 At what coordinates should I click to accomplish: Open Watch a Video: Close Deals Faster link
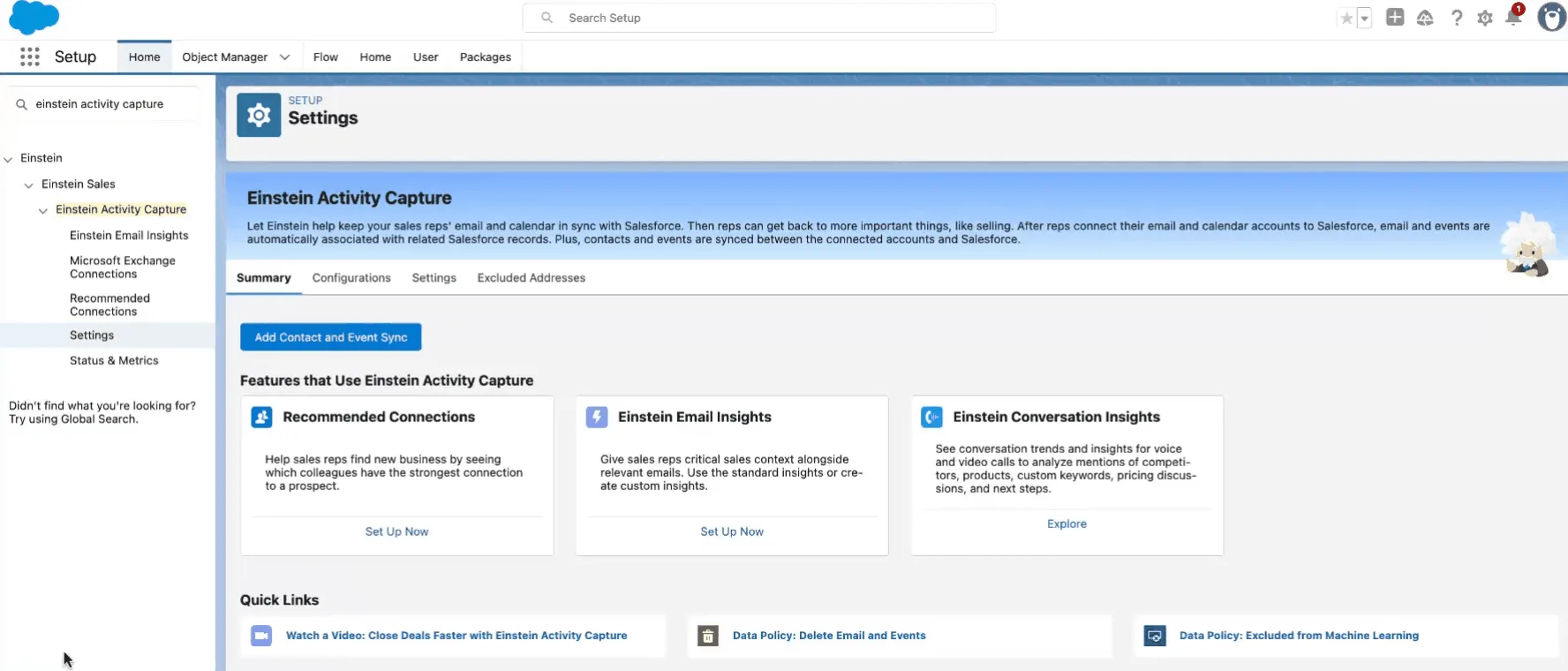[456, 636]
